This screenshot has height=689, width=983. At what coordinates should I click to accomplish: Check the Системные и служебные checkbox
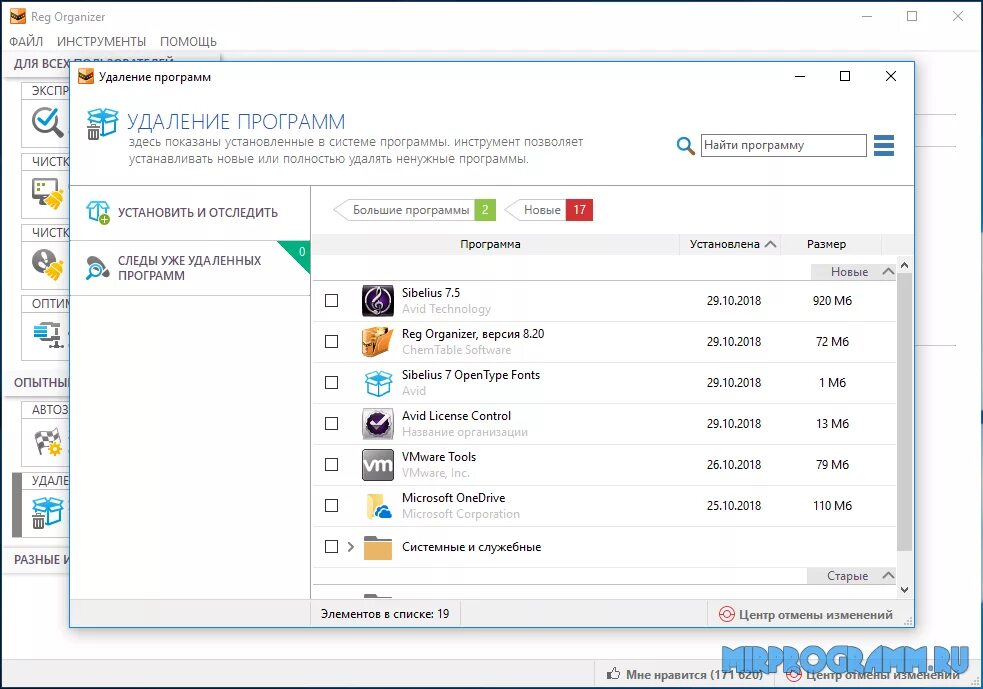332,547
